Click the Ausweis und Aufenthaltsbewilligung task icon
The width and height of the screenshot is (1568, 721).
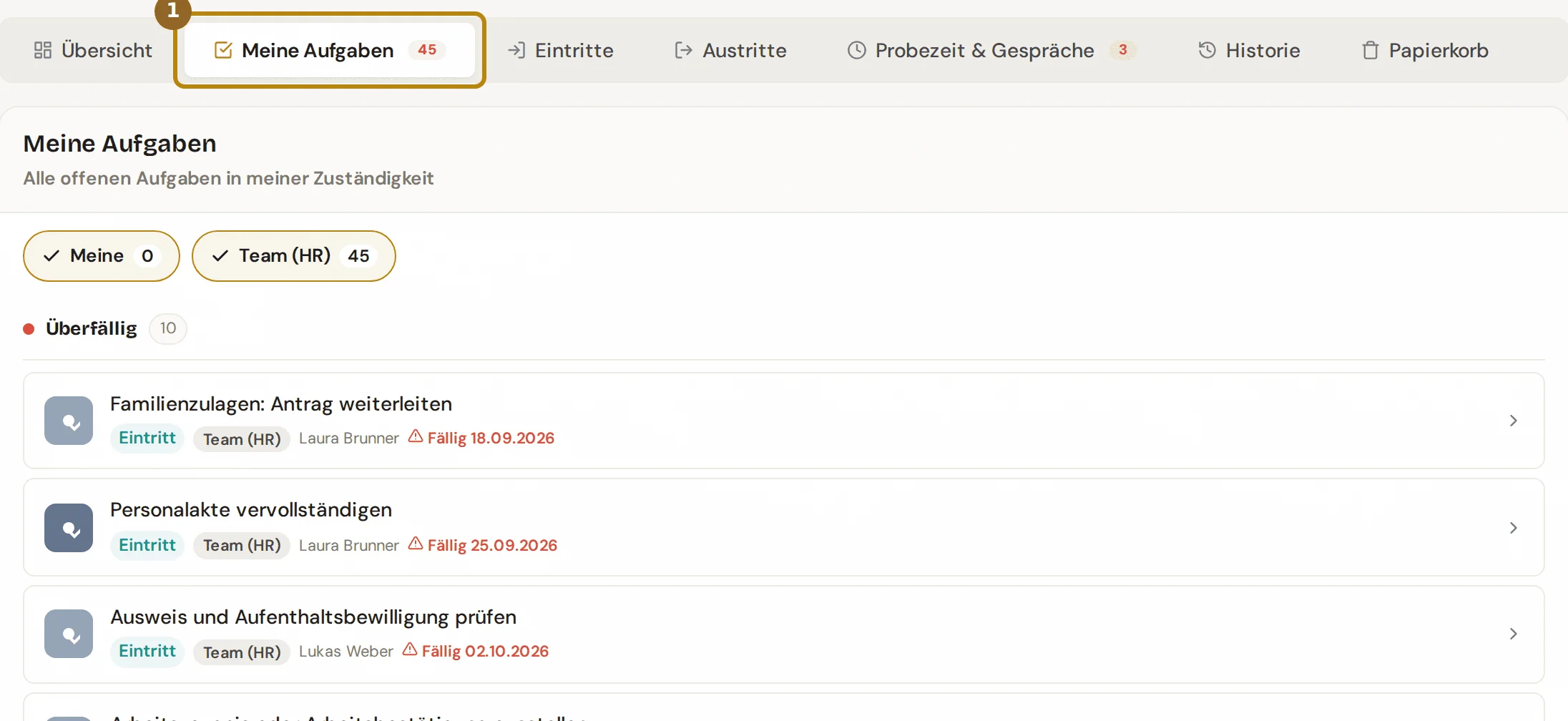tap(69, 634)
